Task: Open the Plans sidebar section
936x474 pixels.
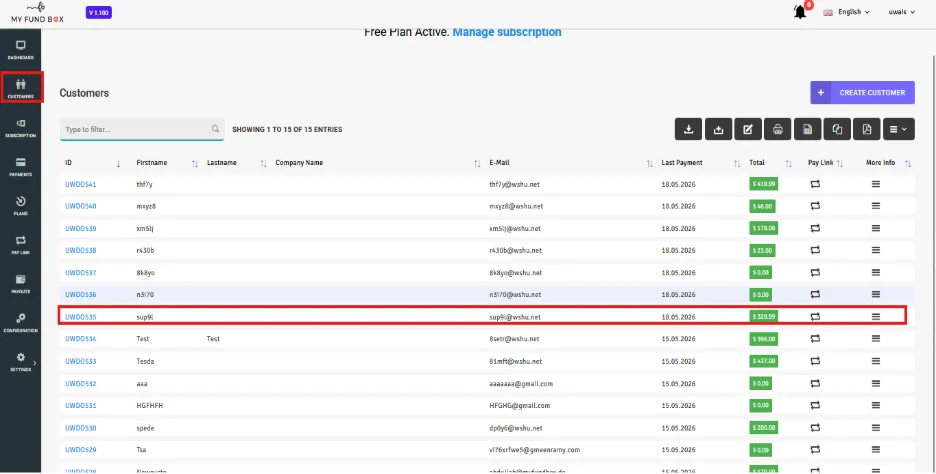Action: [20, 206]
